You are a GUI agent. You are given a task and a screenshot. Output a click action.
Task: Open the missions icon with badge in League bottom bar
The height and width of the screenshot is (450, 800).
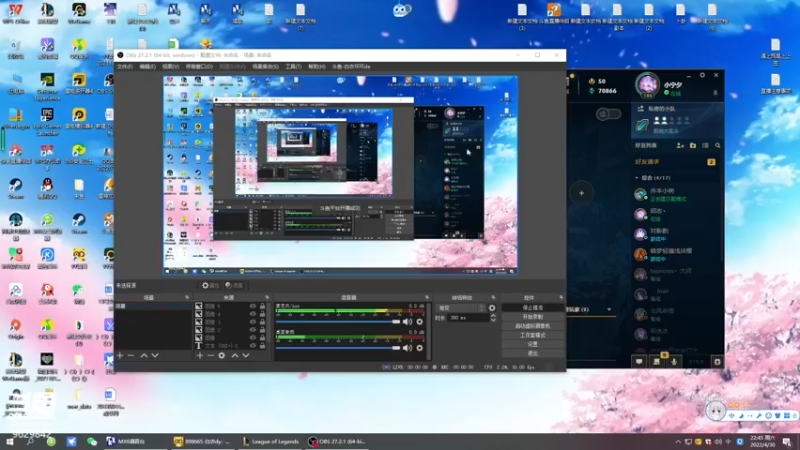[657, 361]
